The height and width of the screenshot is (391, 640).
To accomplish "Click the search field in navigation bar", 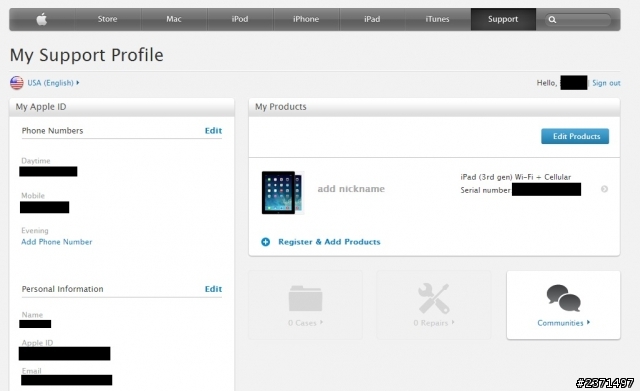I will (578, 20).
